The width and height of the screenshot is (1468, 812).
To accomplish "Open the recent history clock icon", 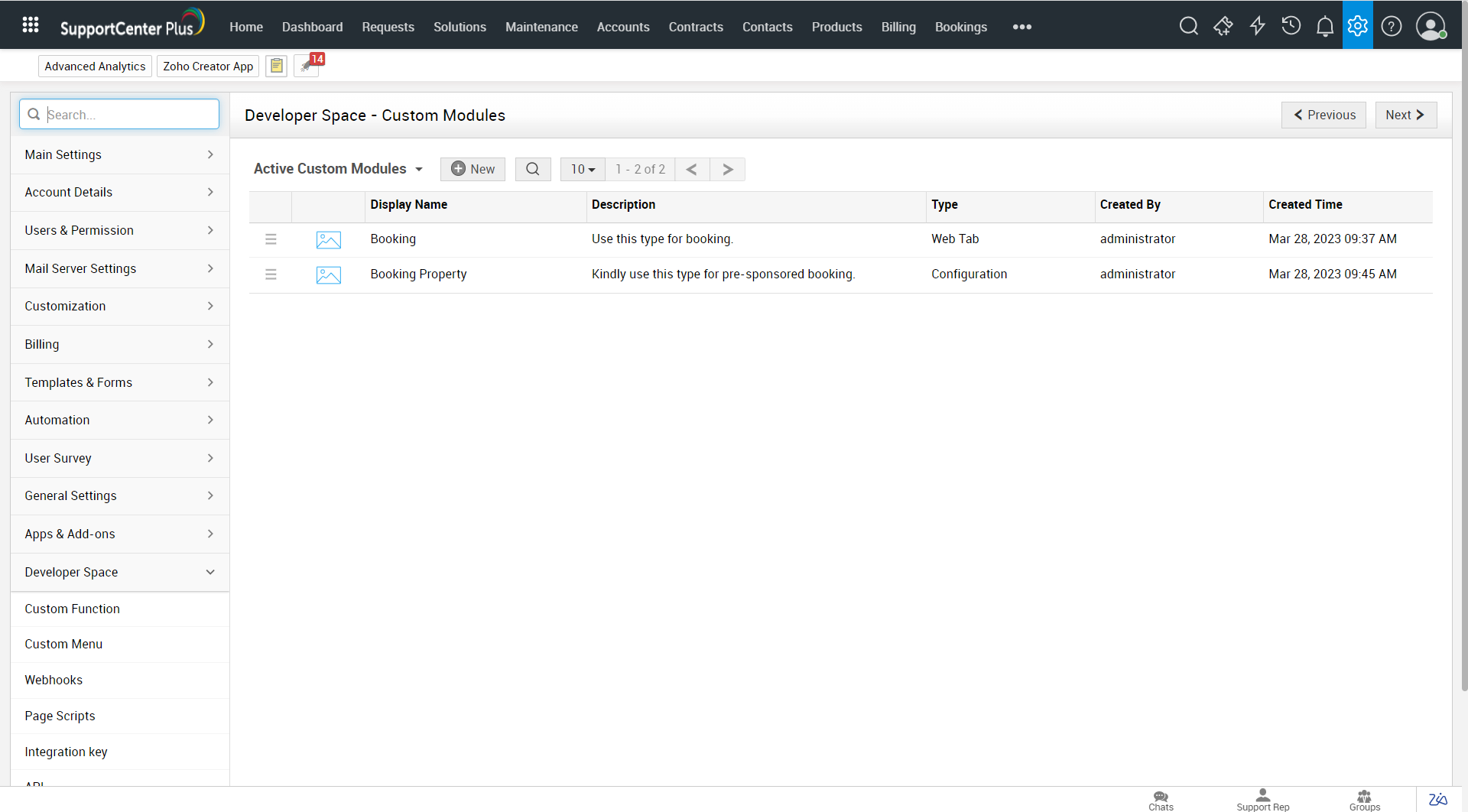I will 1291,26.
